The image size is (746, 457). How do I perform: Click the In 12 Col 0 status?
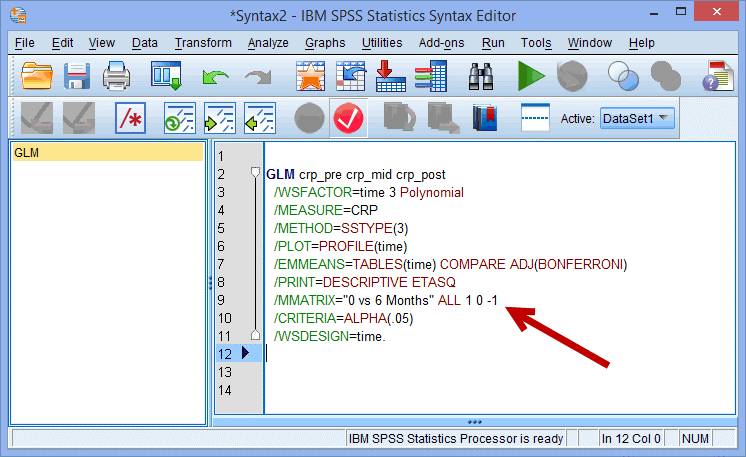pyautogui.click(x=631, y=438)
